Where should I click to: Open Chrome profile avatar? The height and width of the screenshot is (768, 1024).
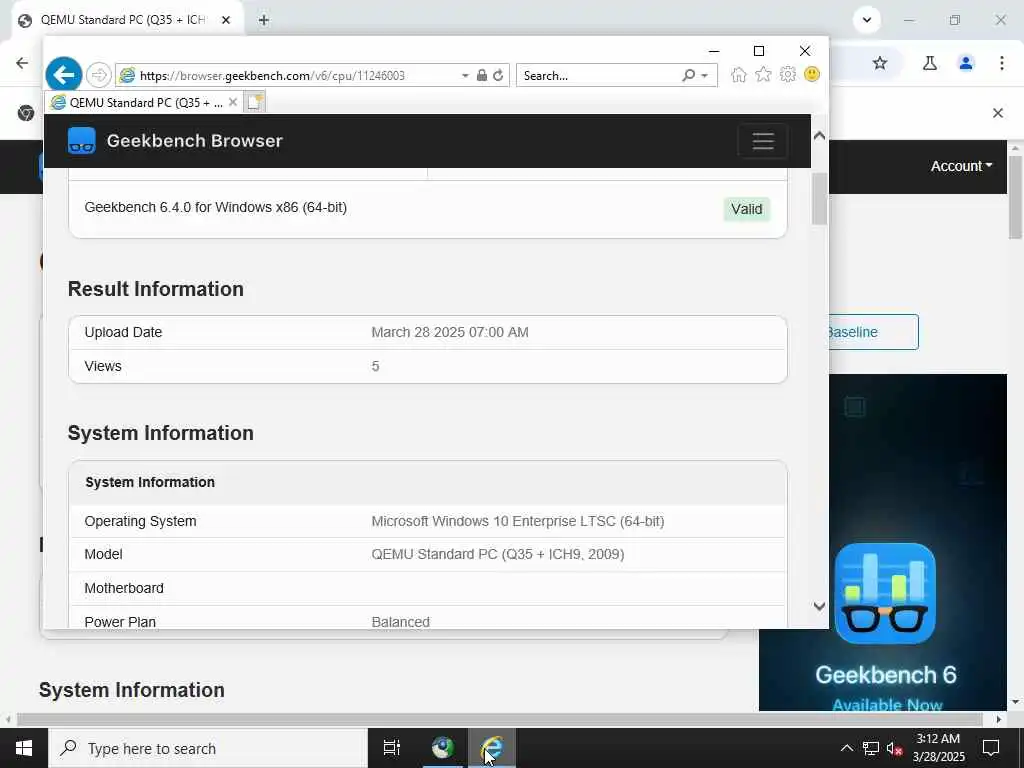point(966,63)
